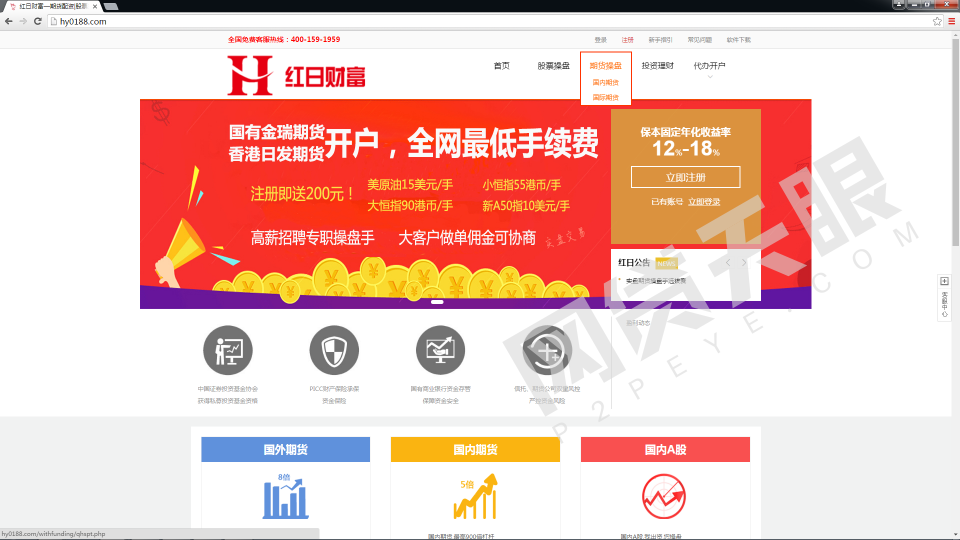Open the browser hamburger menu

click(951, 21)
